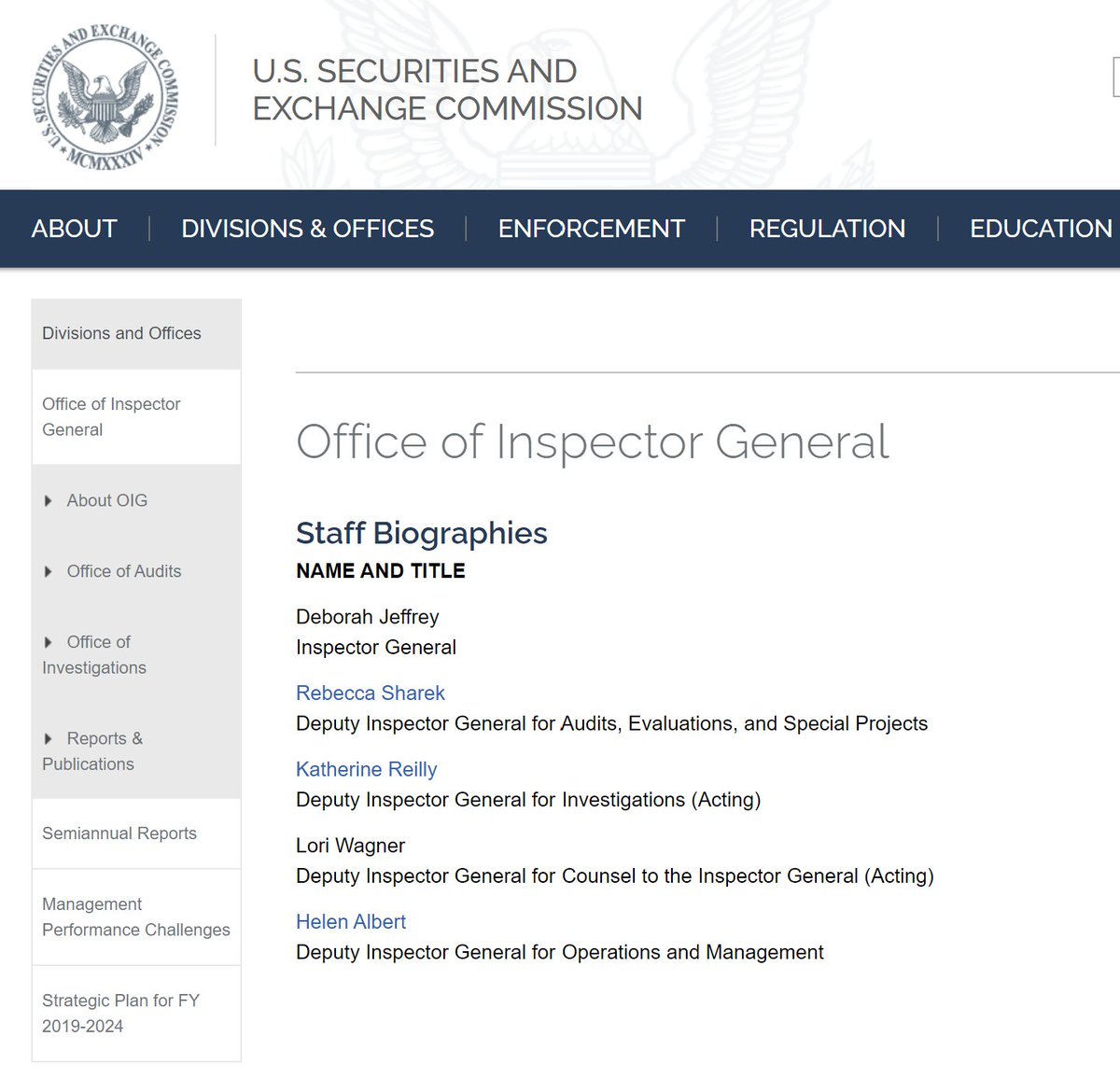Open the ENFORCEMENT menu
Screen dimensions: 1120x1078
pyautogui.click(x=591, y=229)
